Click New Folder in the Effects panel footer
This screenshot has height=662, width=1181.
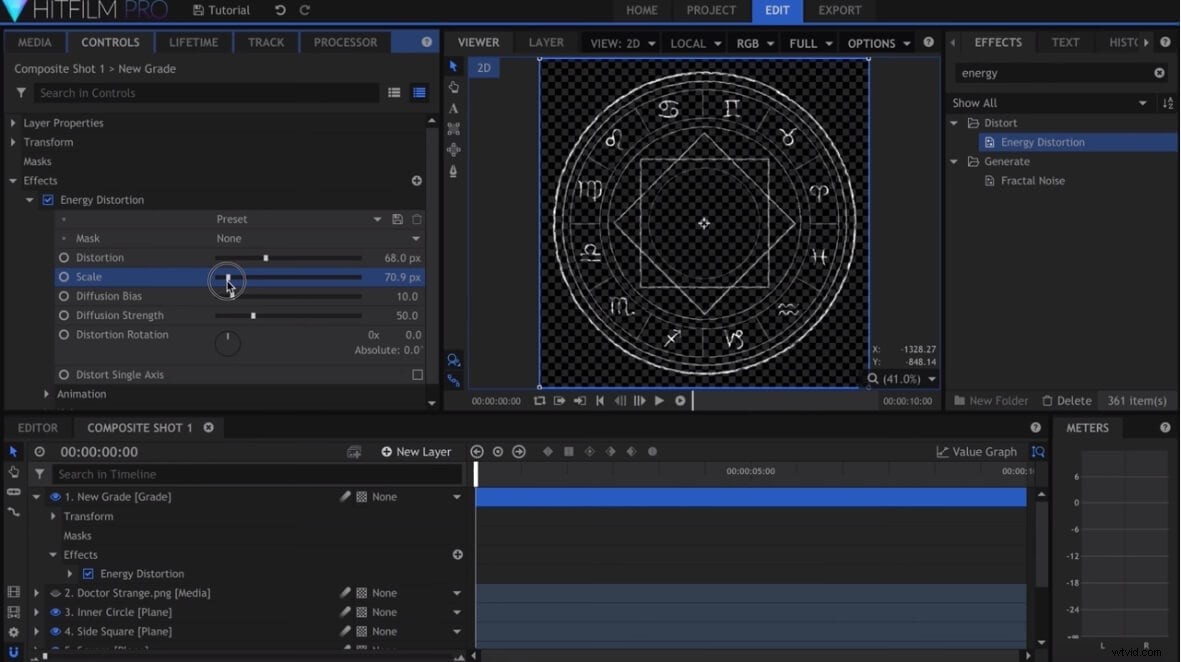(990, 400)
